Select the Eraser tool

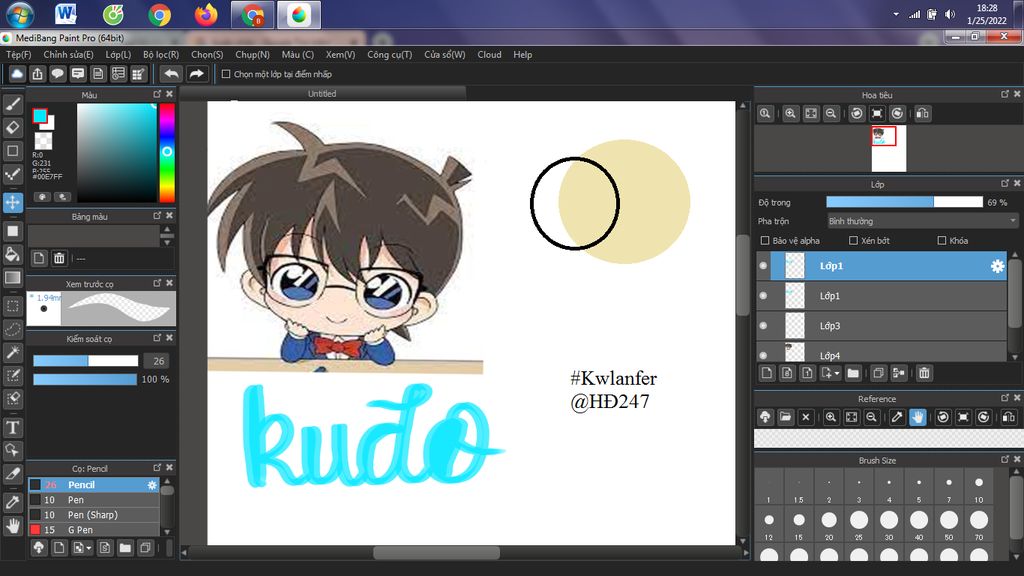click(12, 127)
